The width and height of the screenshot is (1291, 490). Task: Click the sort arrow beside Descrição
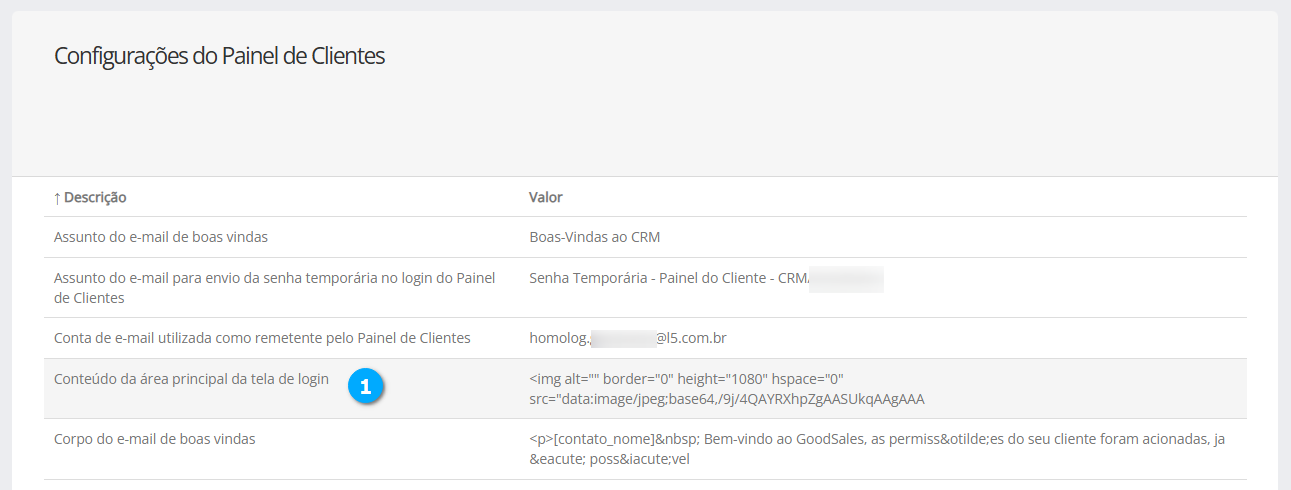57,198
